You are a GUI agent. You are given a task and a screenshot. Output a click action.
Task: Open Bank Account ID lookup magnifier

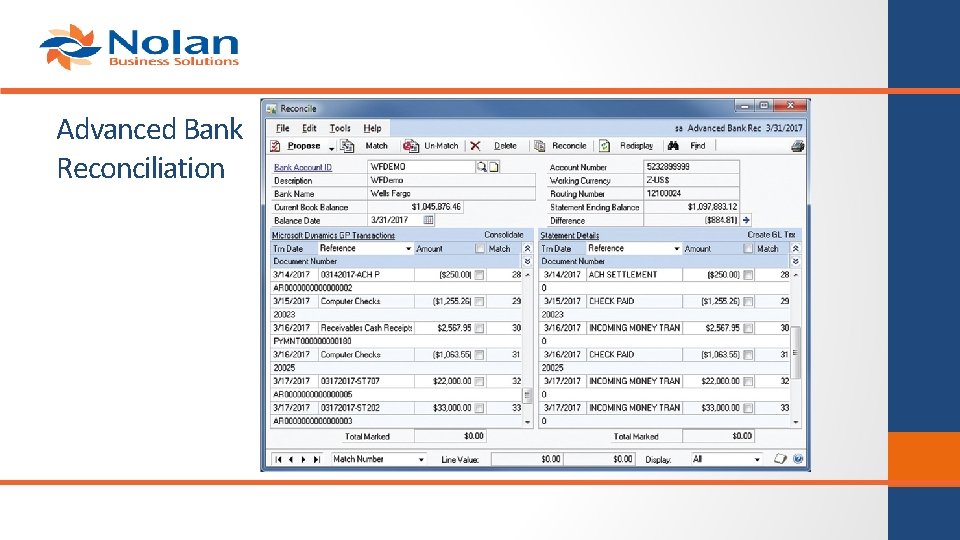pyautogui.click(x=482, y=167)
